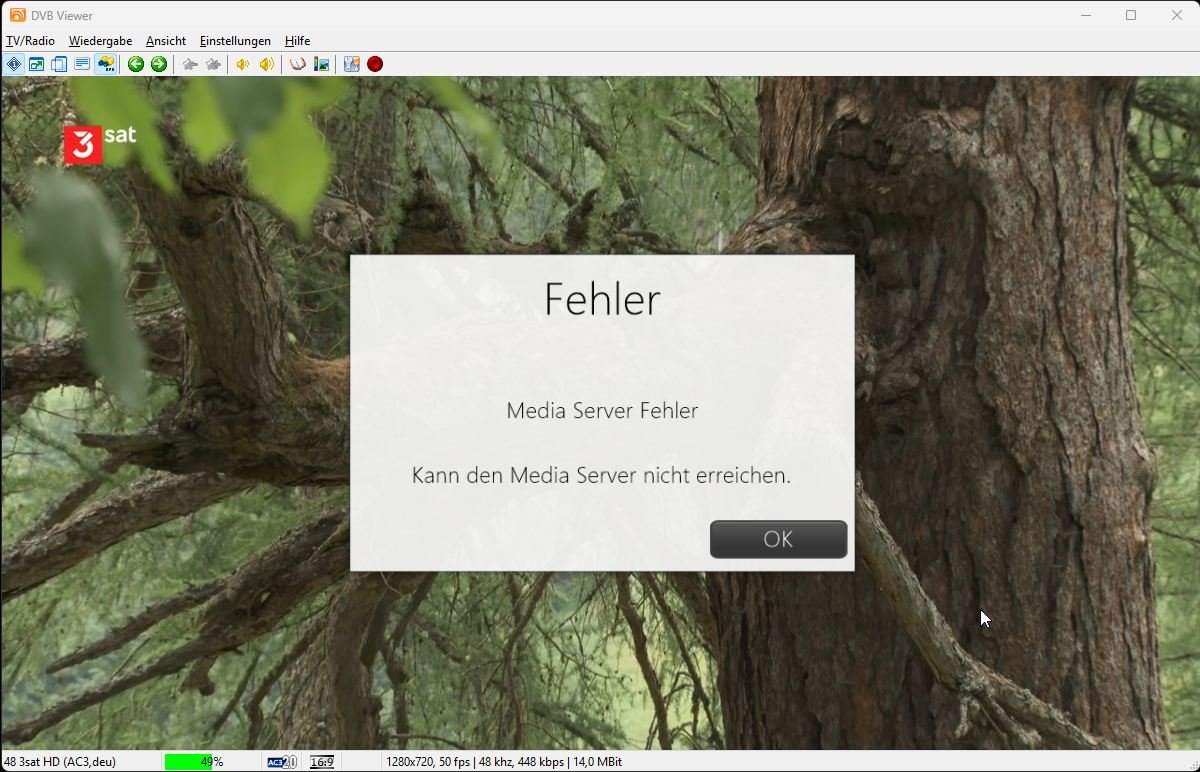The height and width of the screenshot is (772, 1200).
Task: Open the program guide book icon
Action: tap(298, 64)
